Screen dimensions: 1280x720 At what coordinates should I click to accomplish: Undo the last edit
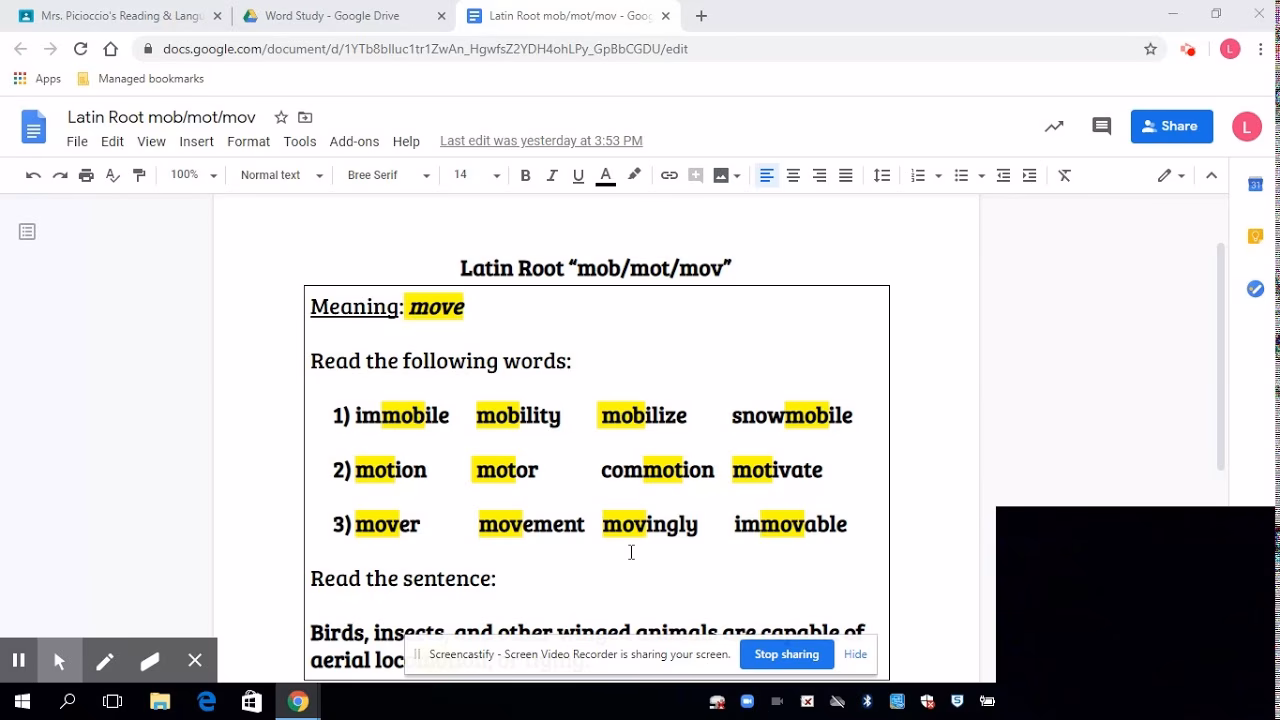pyautogui.click(x=33, y=175)
